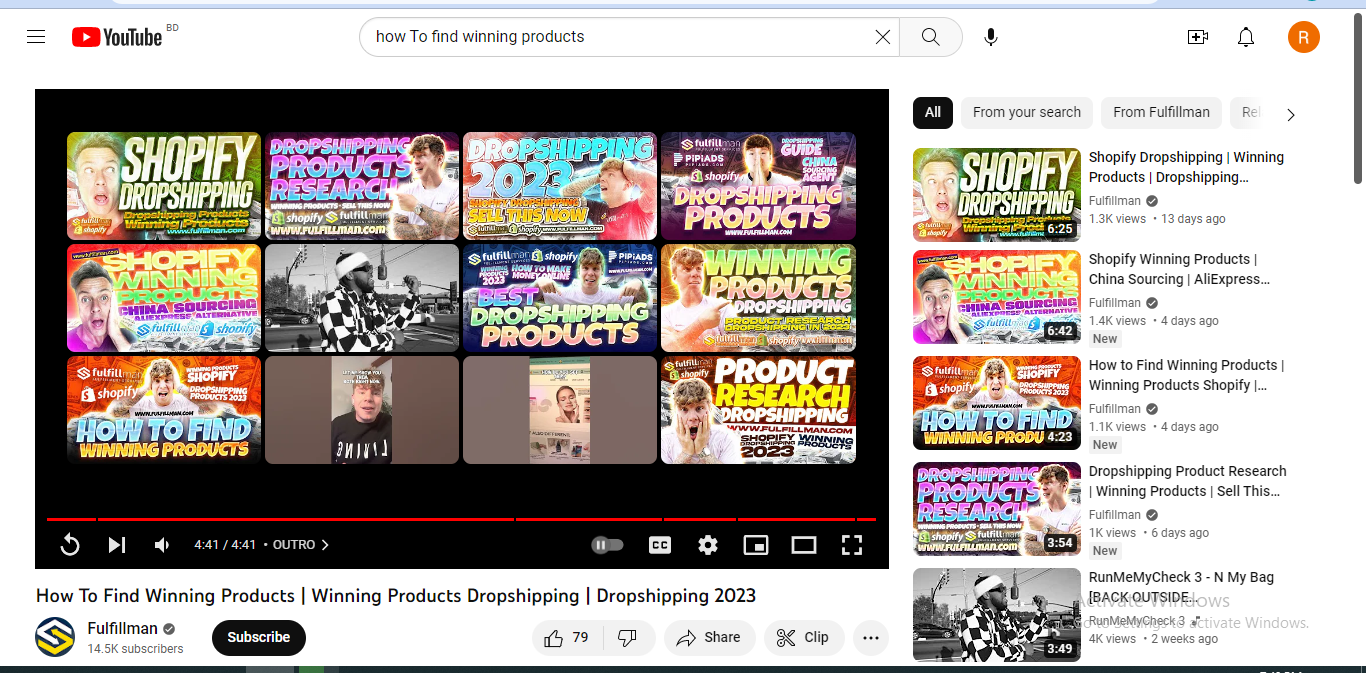Image resolution: width=1366 pixels, height=673 pixels.
Task: Subscribe to Fulfillman channel
Action: coord(259,637)
